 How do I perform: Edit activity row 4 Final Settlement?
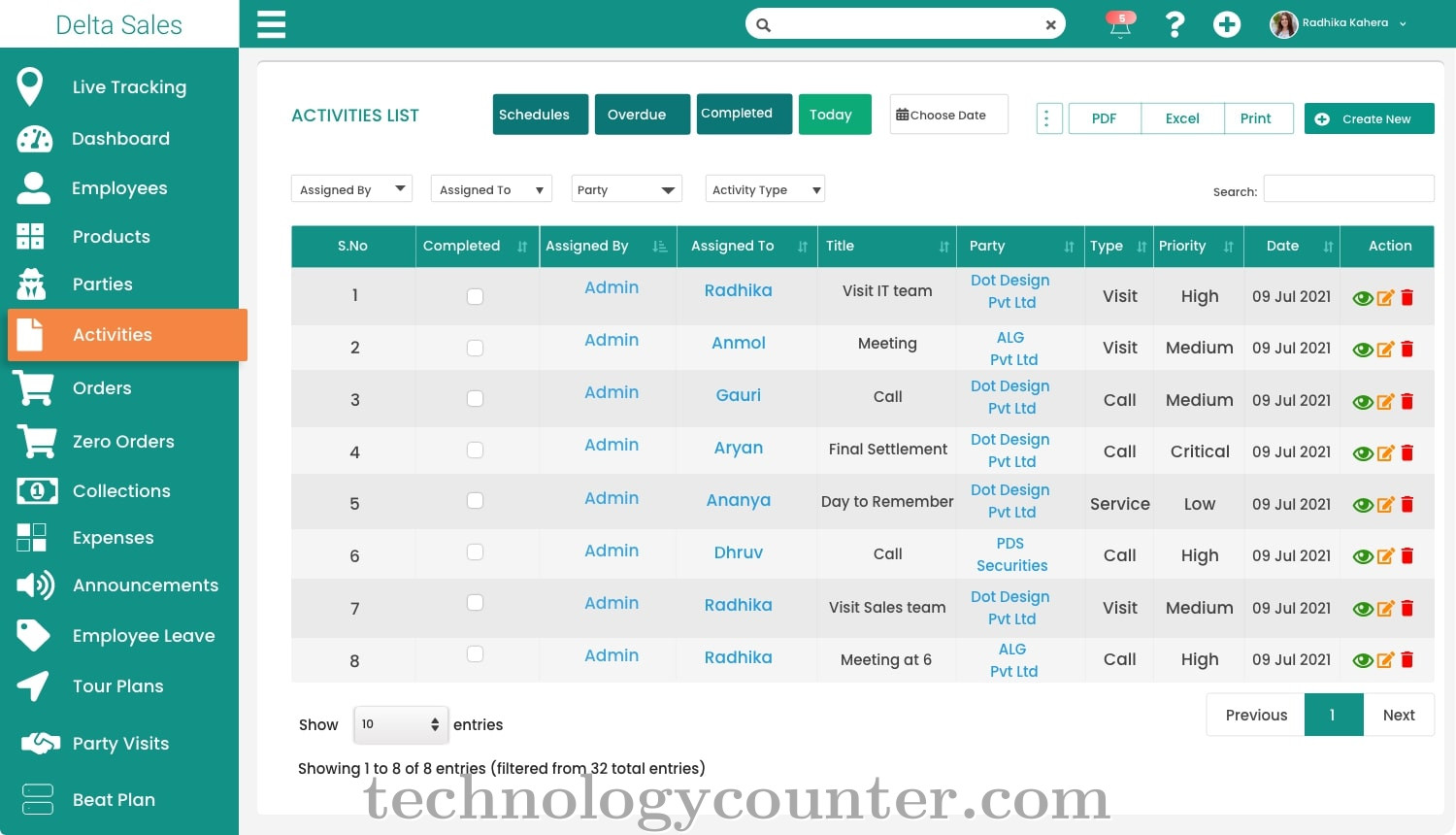(x=1385, y=453)
